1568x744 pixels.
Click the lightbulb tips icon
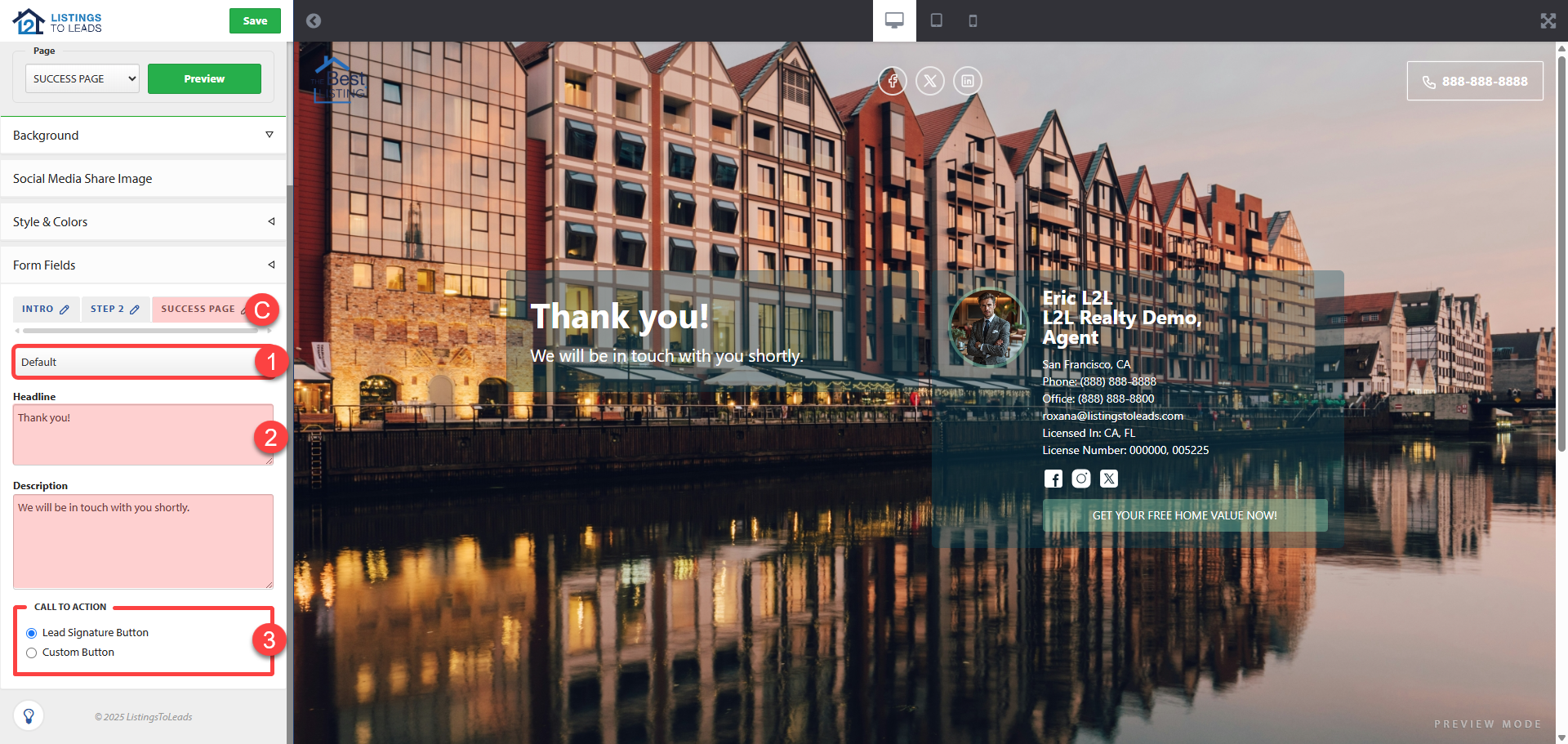click(x=29, y=716)
